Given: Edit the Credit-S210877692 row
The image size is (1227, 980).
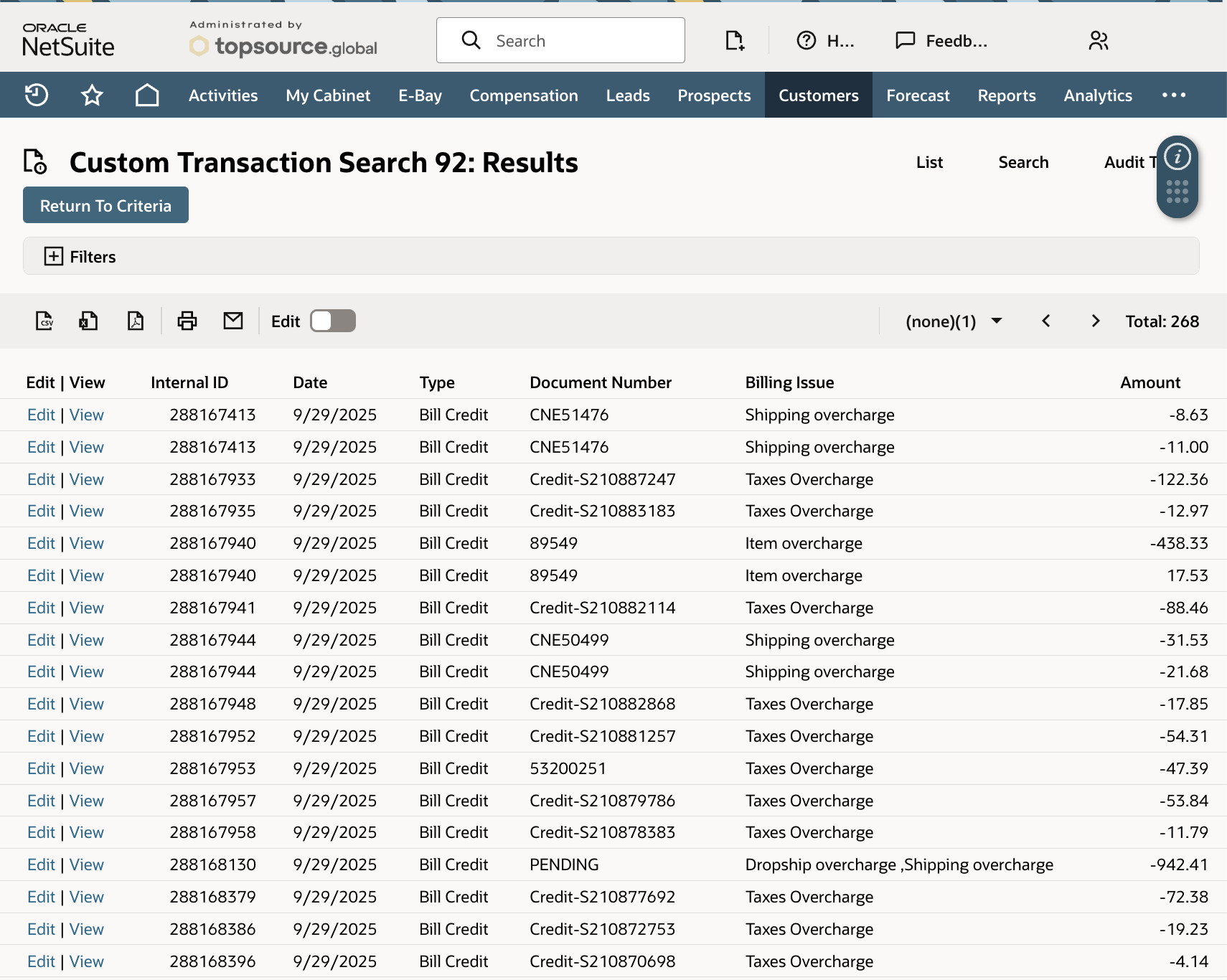Looking at the screenshot, I should point(41,897).
